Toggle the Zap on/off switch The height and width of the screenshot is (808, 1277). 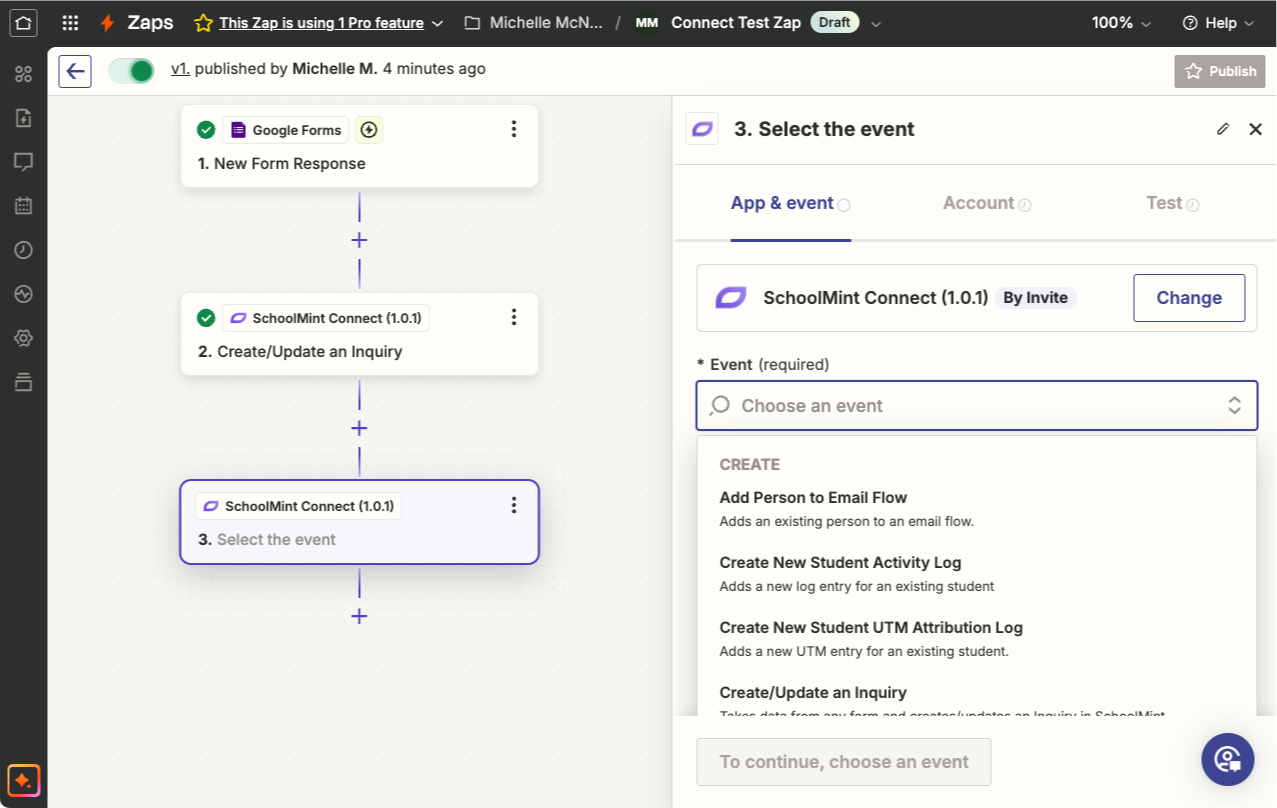tap(132, 71)
